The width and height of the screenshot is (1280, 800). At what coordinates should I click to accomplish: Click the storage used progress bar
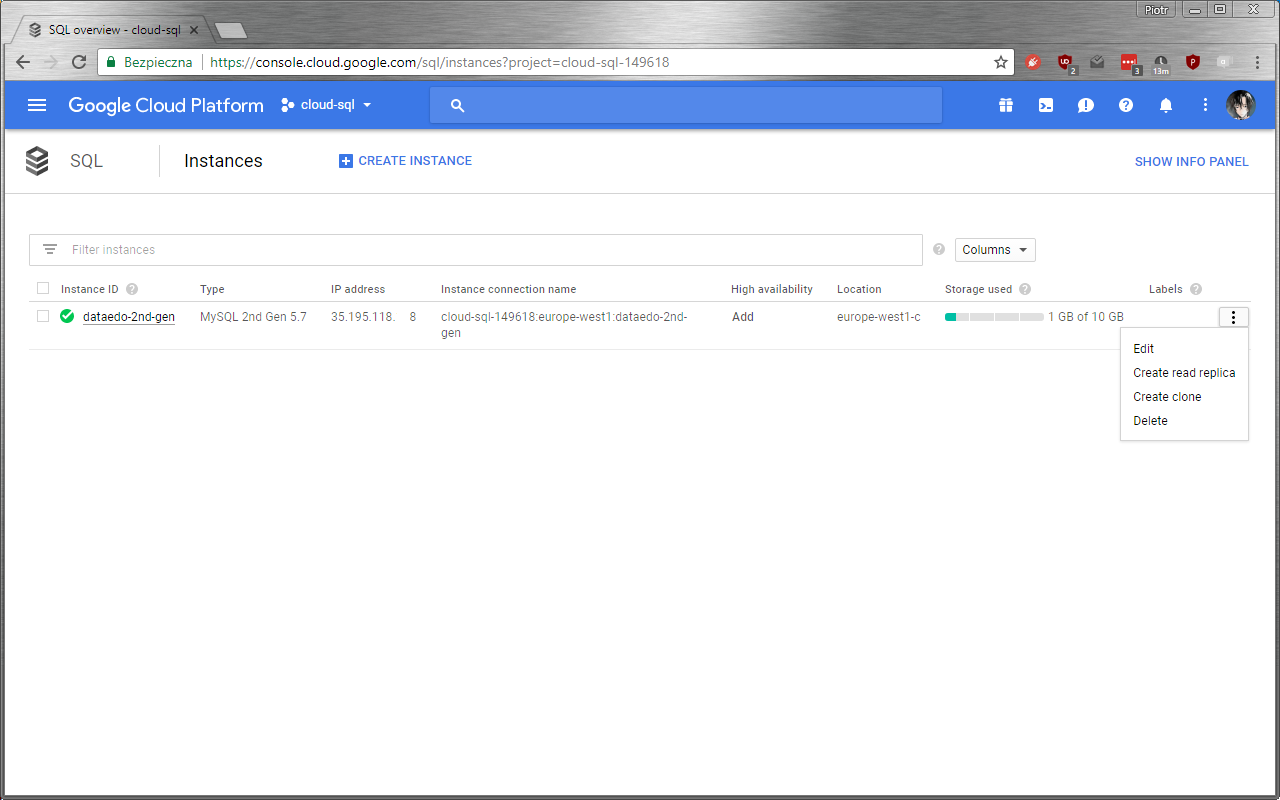coord(994,317)
